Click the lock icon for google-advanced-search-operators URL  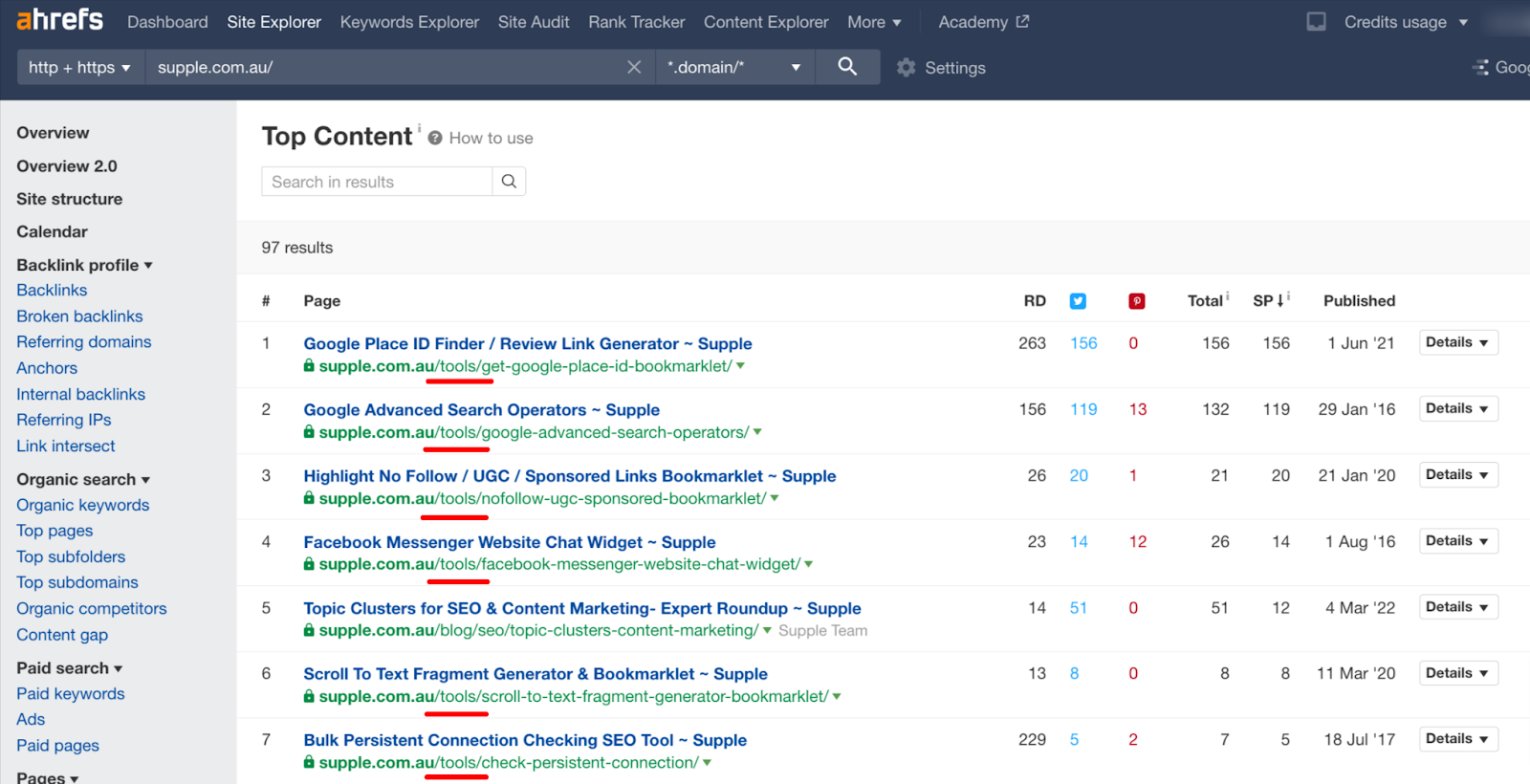309,432
